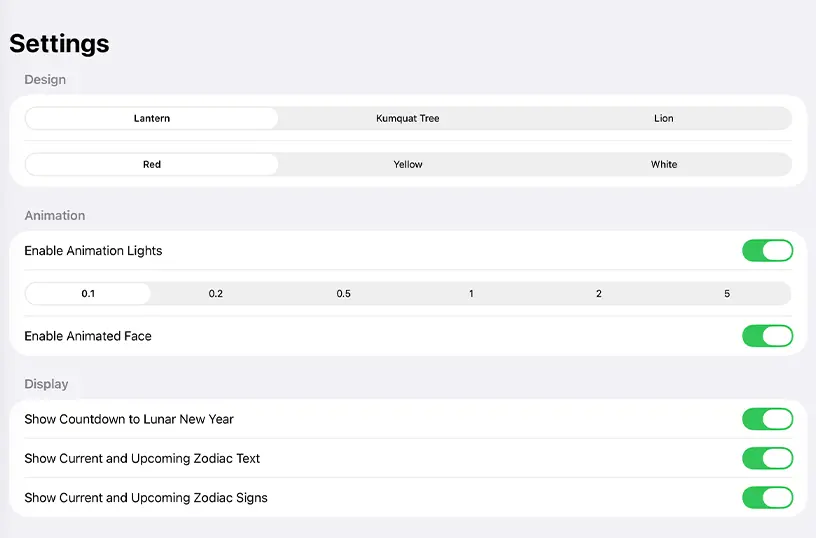Set animation interval to 0.2

tap(215, 293)
